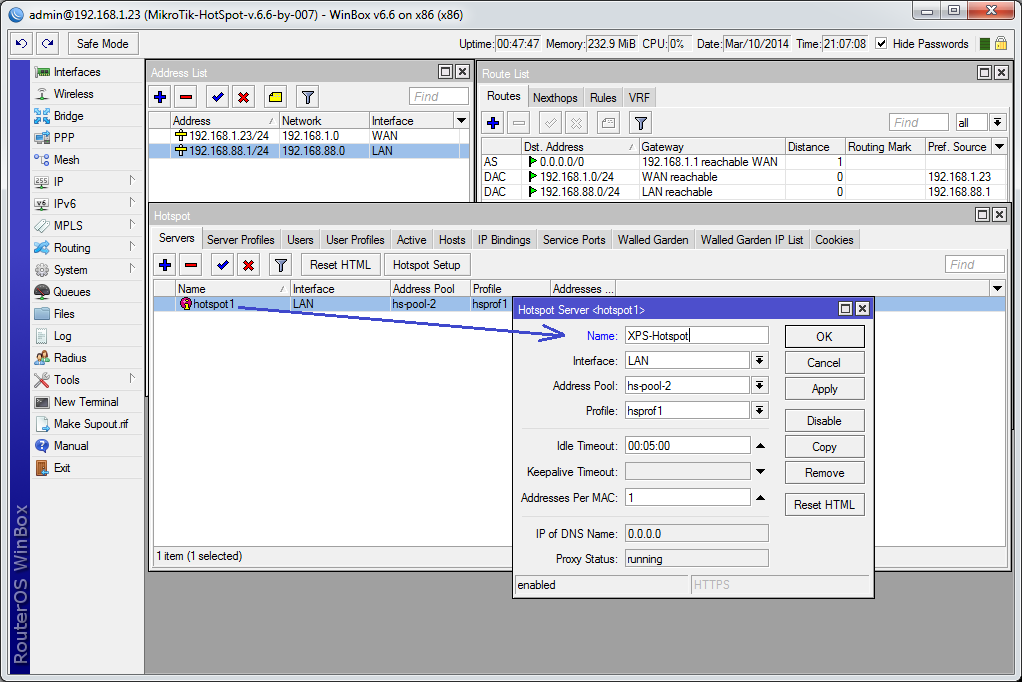Click Apply in Hotspot Server dialog
Screen dimensions: 1022x682
825,389
